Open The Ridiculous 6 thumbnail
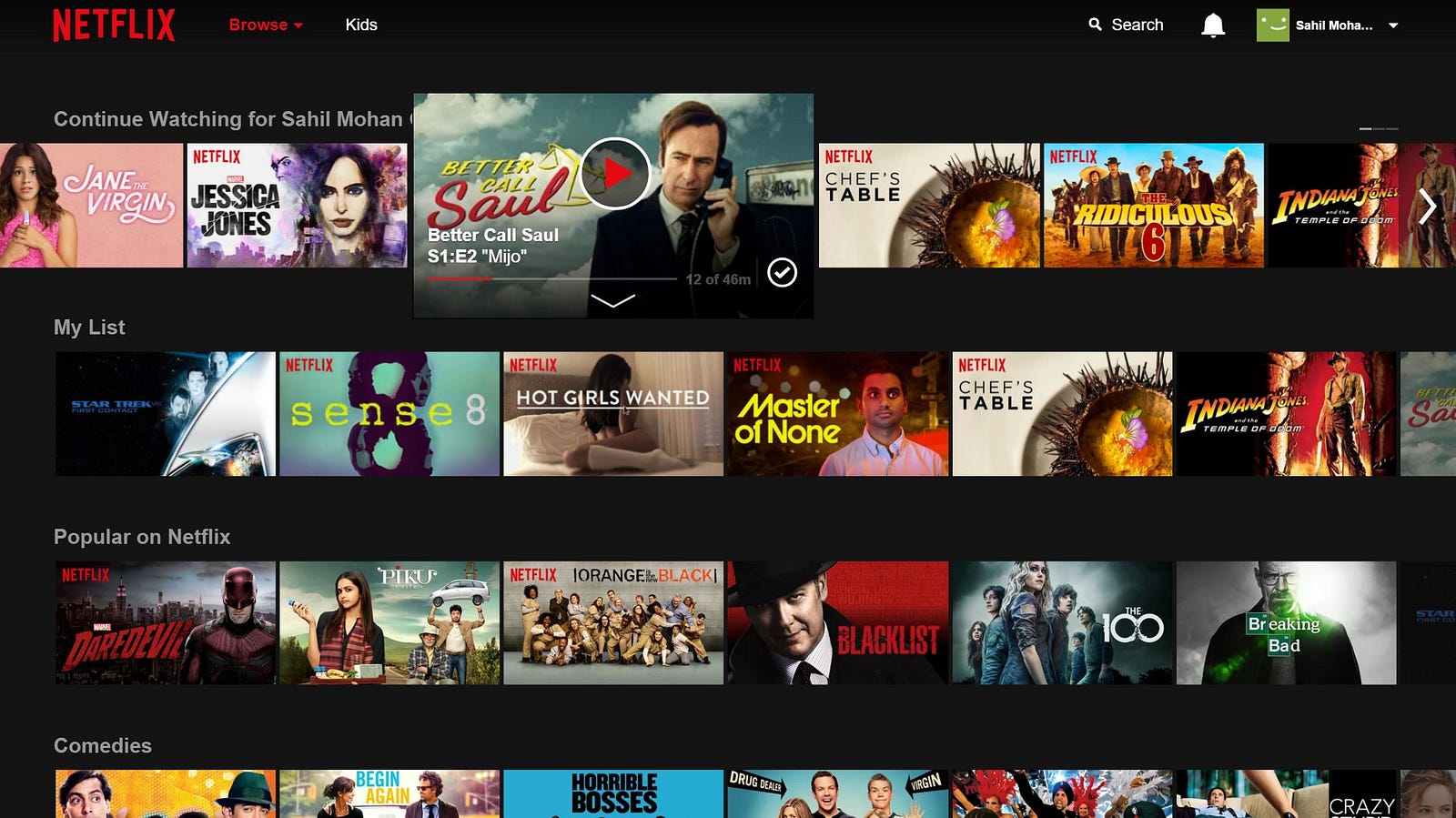This screenshot has height=818, width=1456. click(x=1154, y=205)
